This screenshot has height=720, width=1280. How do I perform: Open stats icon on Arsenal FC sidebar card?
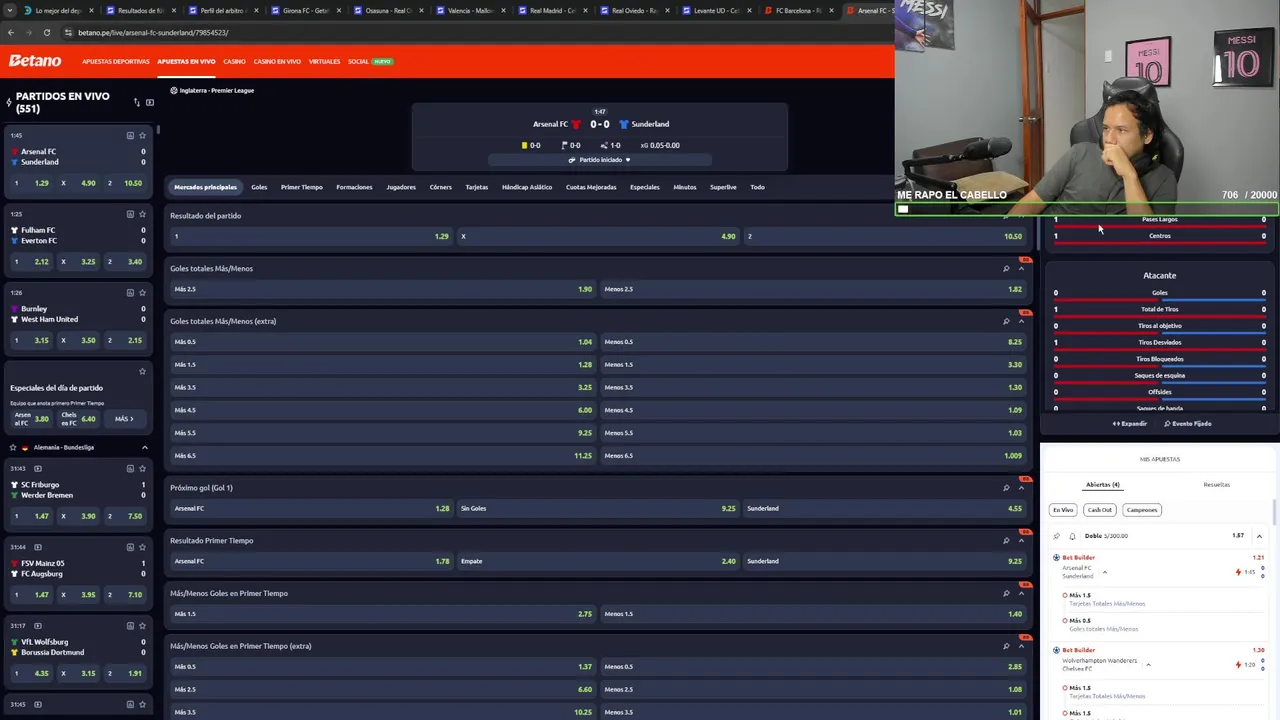[130, 135]
